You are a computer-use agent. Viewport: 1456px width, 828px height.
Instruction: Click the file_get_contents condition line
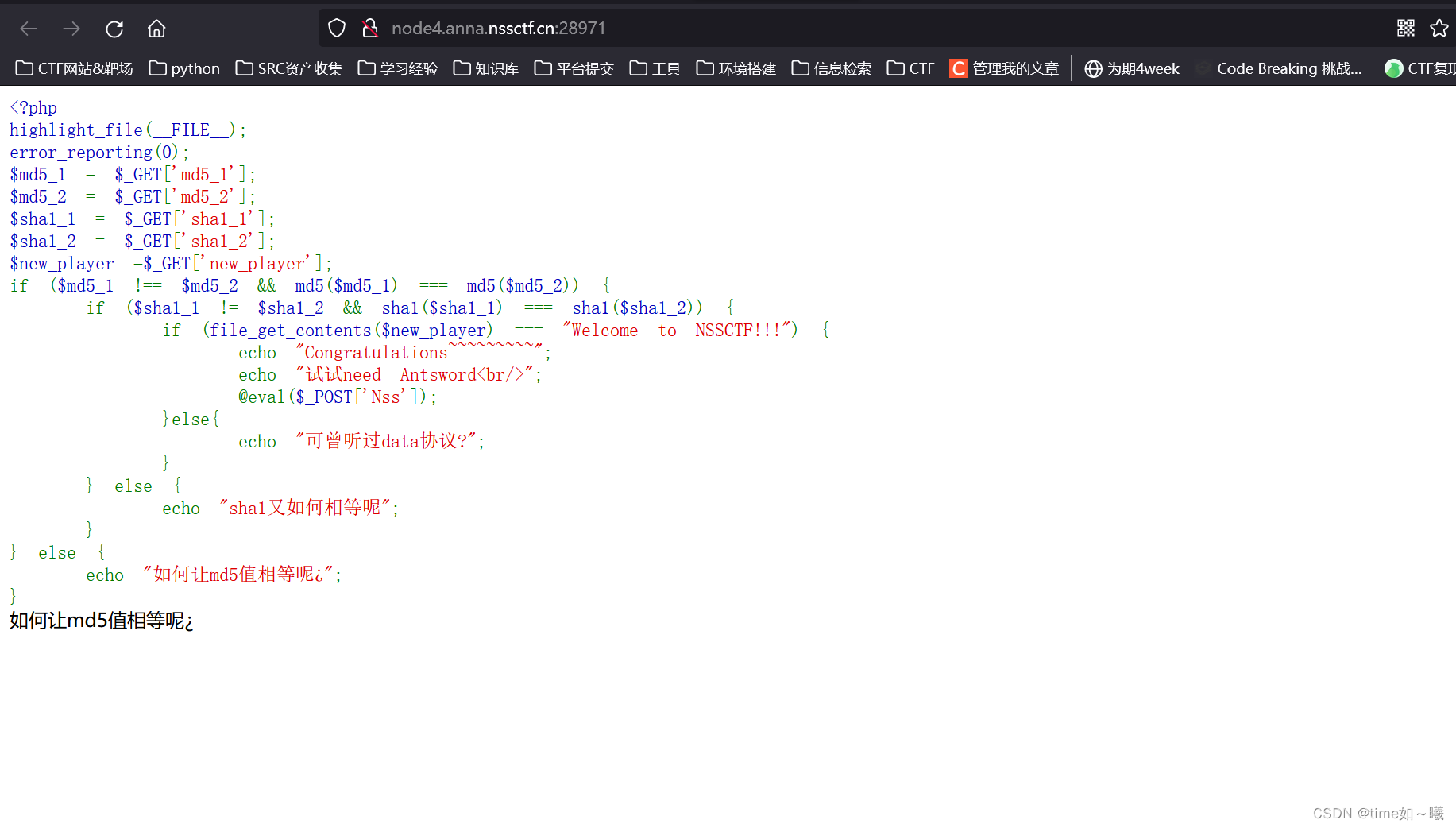[x=496, y=331]
